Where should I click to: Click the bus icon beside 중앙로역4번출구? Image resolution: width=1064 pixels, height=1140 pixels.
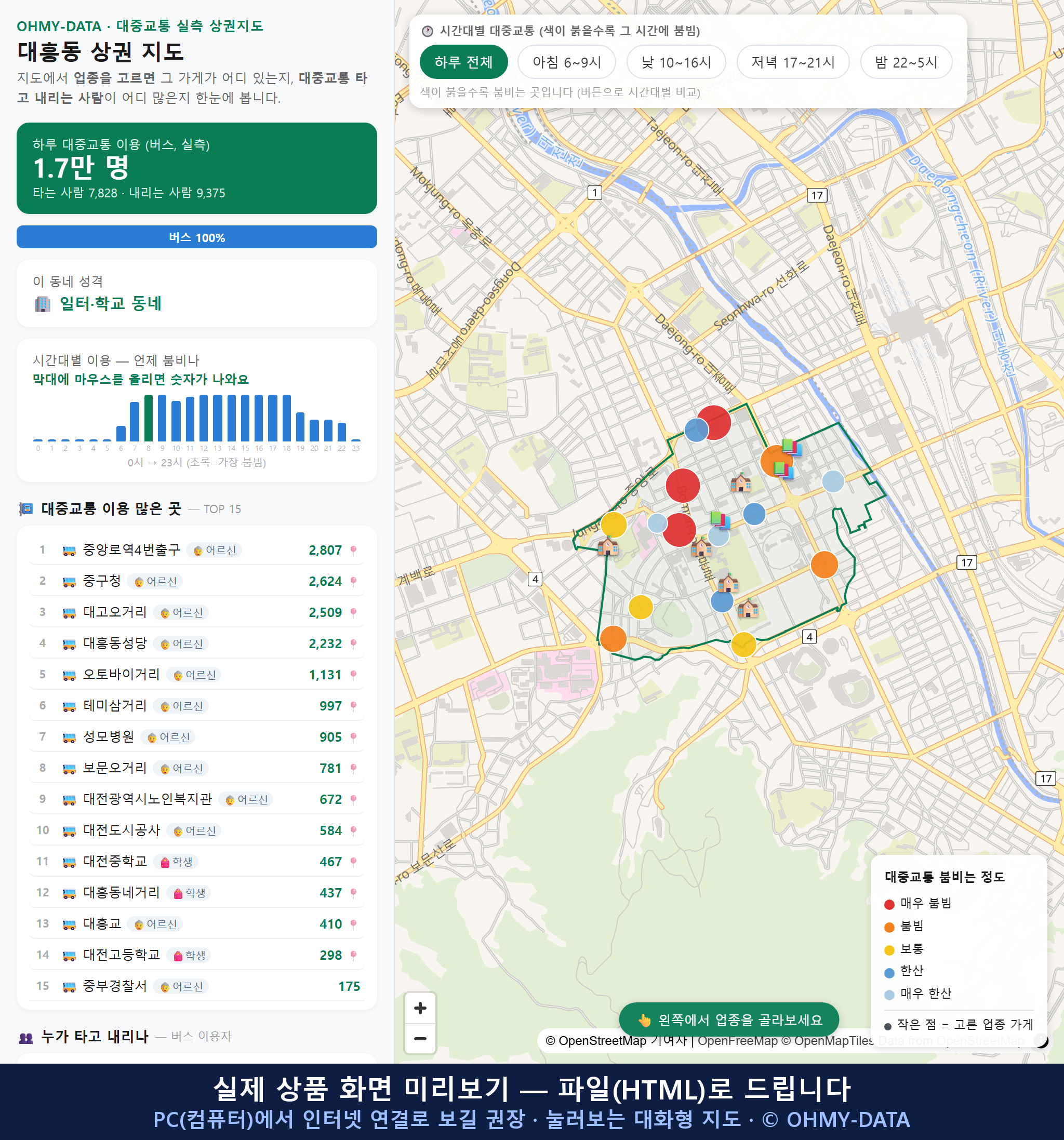tap(69, 551)
